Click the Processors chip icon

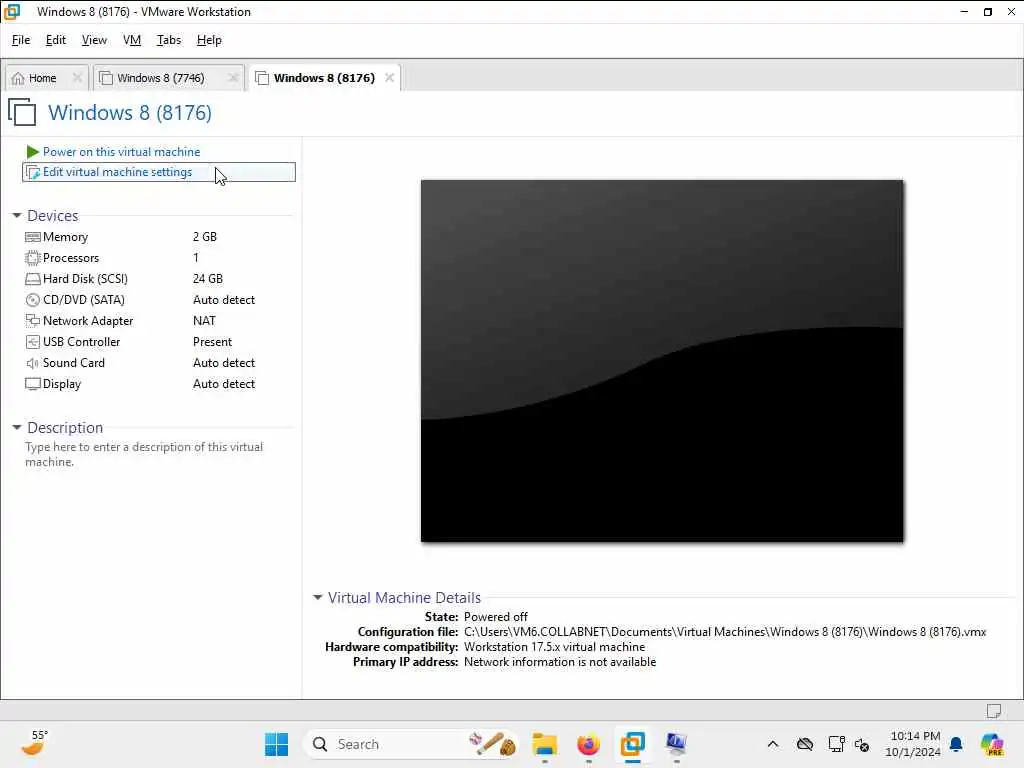tap(33, 258)
